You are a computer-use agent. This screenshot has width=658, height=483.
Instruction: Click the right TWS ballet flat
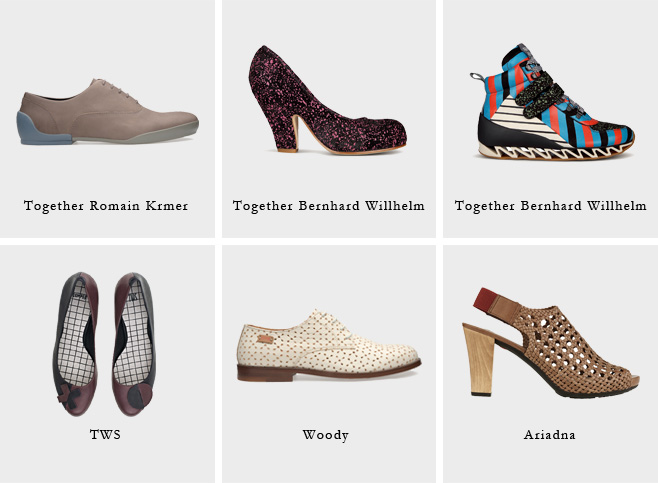134,344
